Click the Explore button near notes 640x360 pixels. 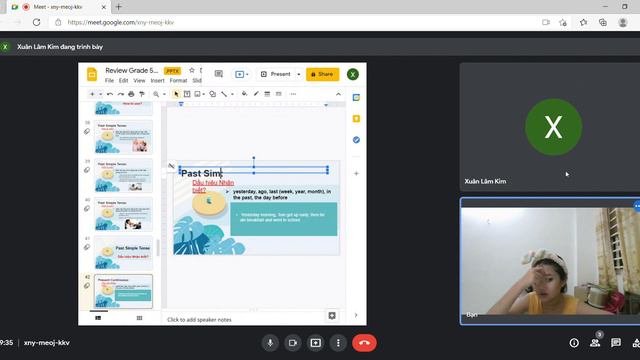[332, 316]
